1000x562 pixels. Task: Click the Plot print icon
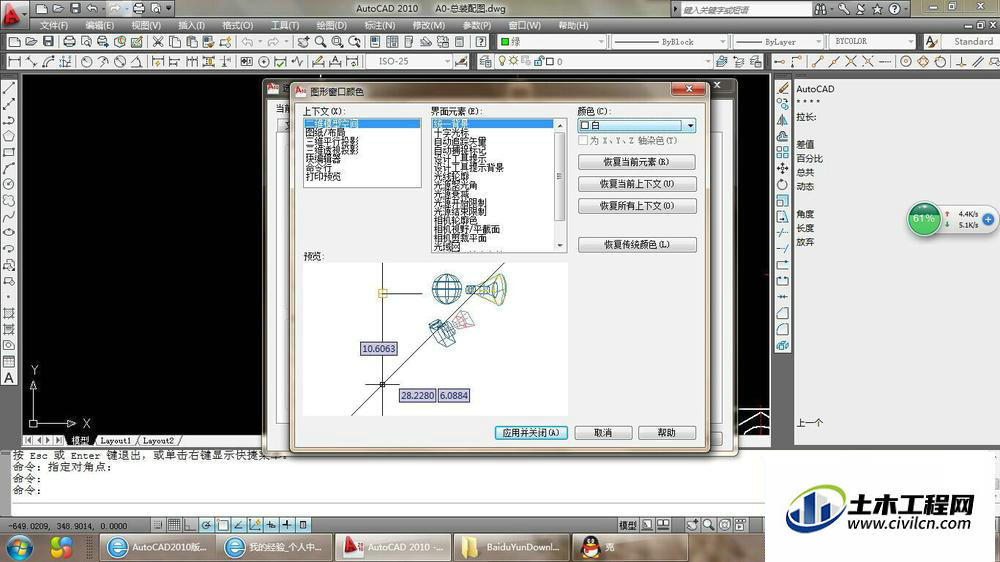(69, 41)
